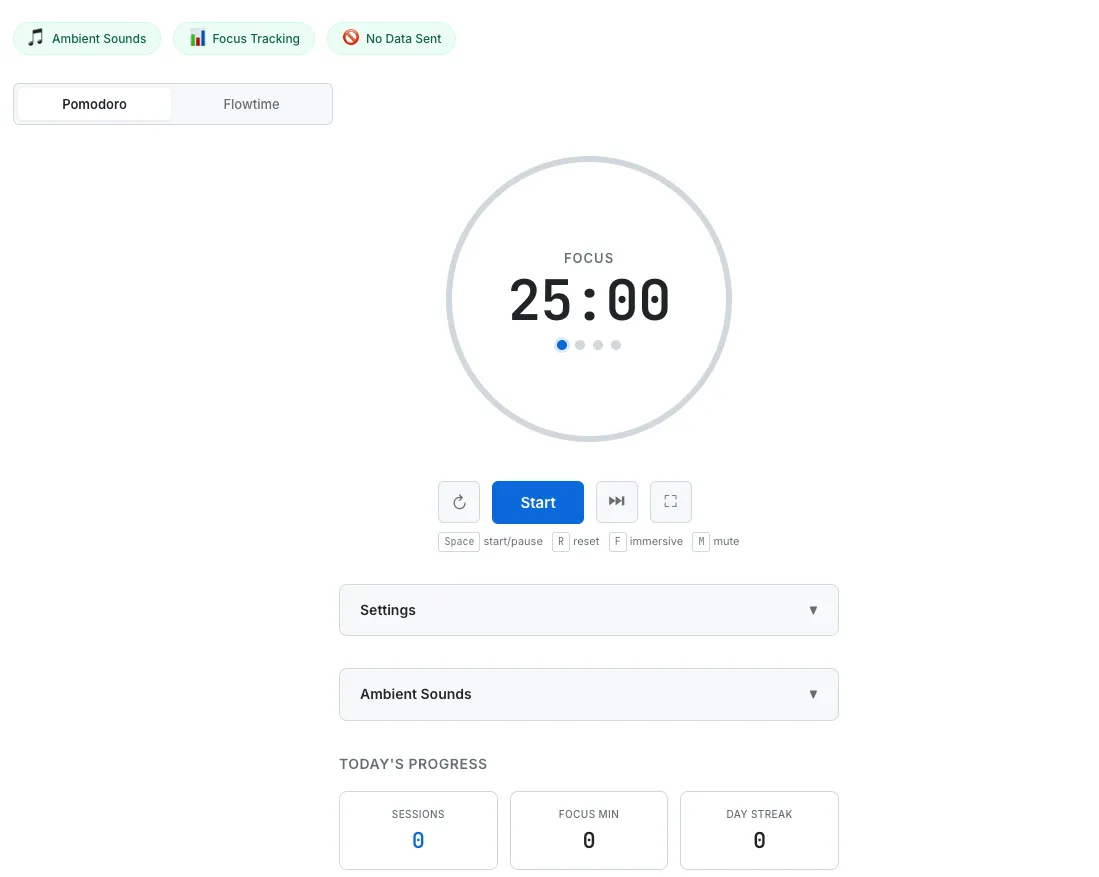Click the bar chart Focus Tracking icon

(197, 38)
